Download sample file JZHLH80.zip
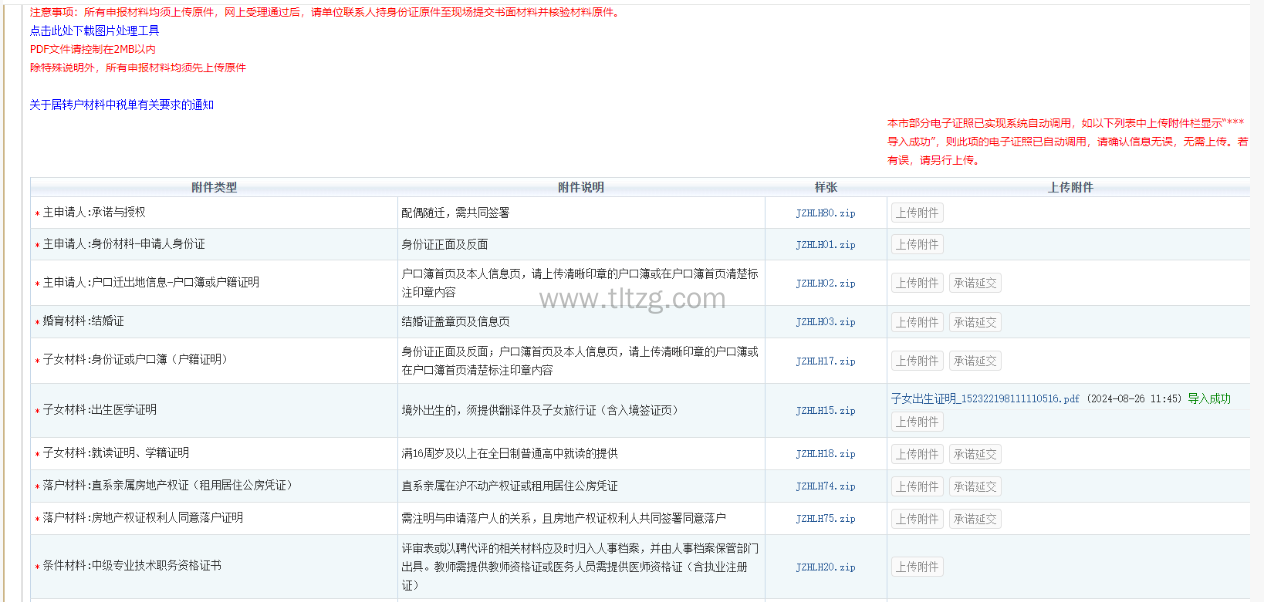1264x602 pixels. tap(825, 213)
